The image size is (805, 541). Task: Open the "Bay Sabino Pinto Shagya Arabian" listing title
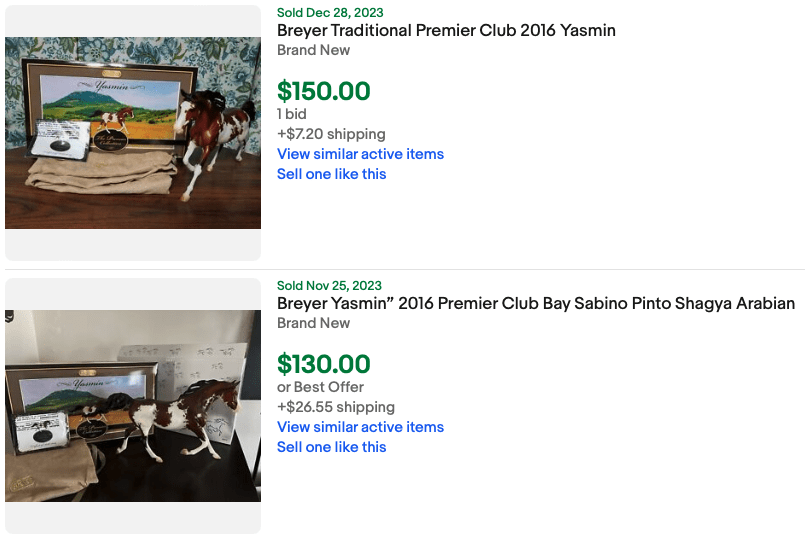click(536, 304)
